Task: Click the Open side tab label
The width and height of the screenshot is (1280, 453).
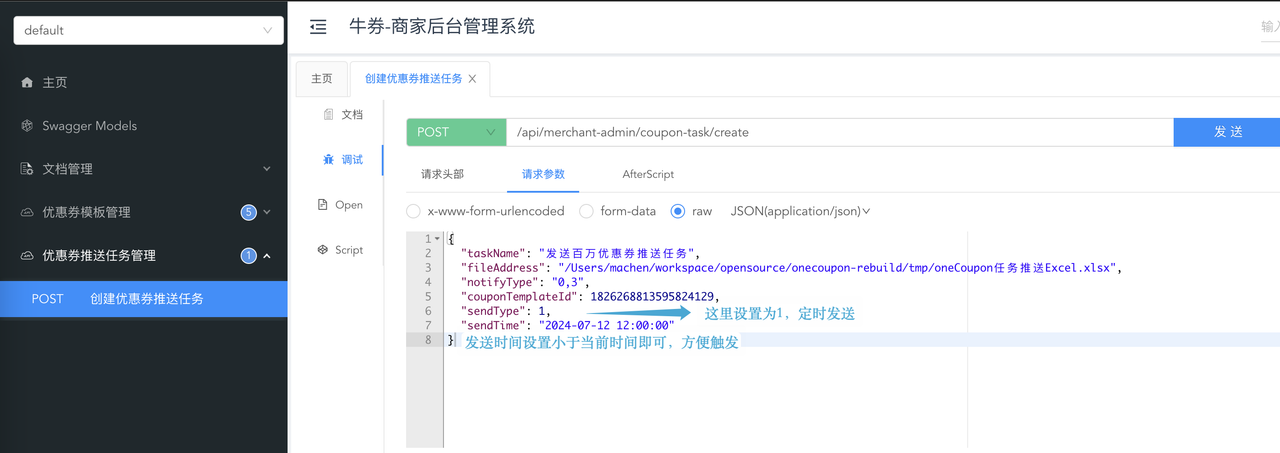Action: point(349,205)
